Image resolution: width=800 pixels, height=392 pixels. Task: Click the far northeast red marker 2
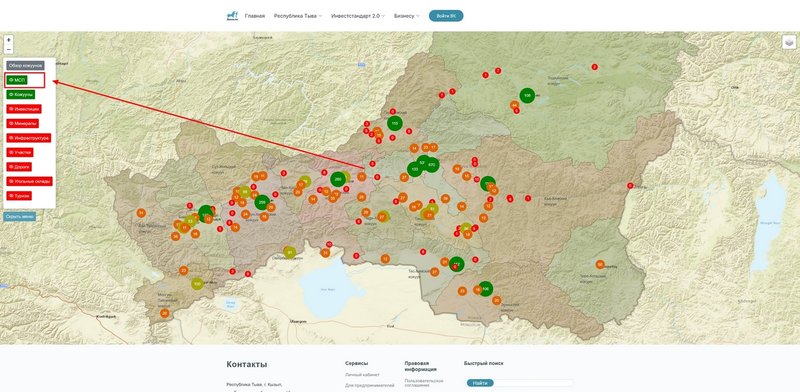[x=594, y=67]
